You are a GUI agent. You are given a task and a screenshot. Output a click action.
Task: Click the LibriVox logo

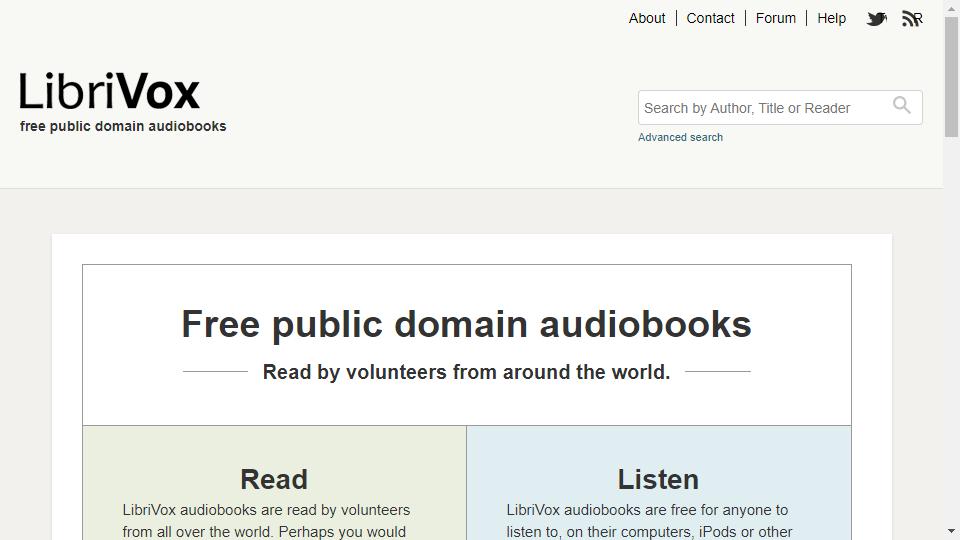click(110, 91)
